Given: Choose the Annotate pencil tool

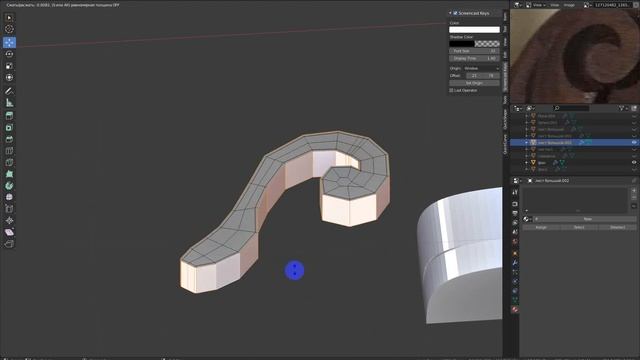Looking at the screenshot, I should pyautogui.click(x=9, y=91).
